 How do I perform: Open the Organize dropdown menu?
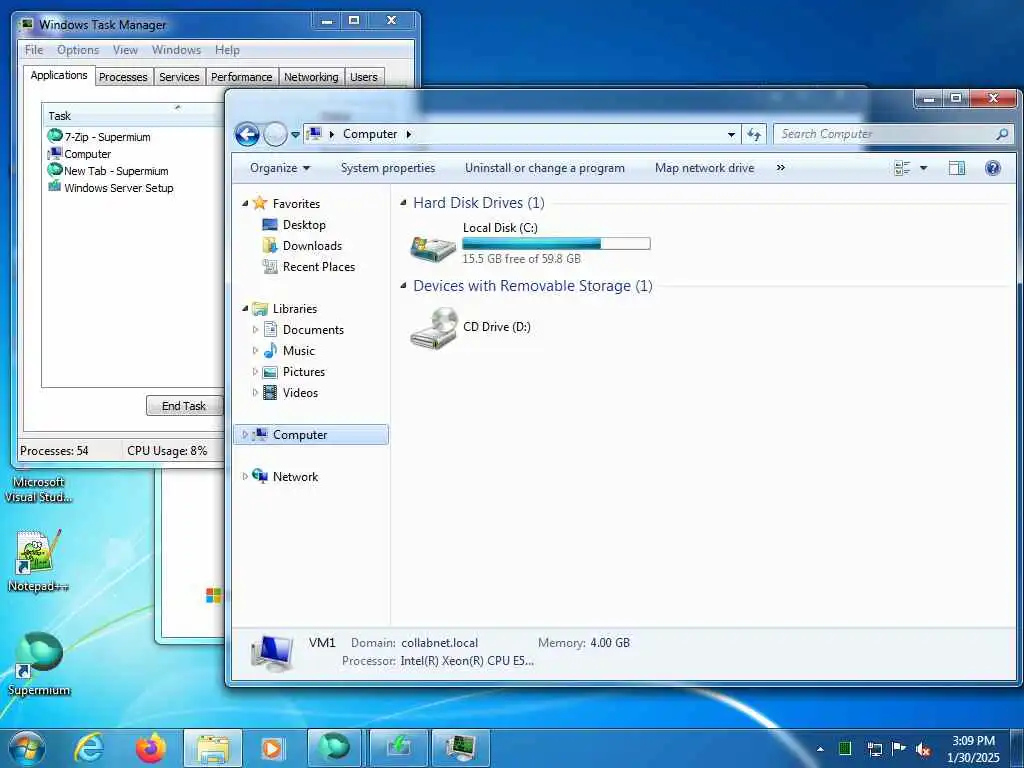click(280, 168)
